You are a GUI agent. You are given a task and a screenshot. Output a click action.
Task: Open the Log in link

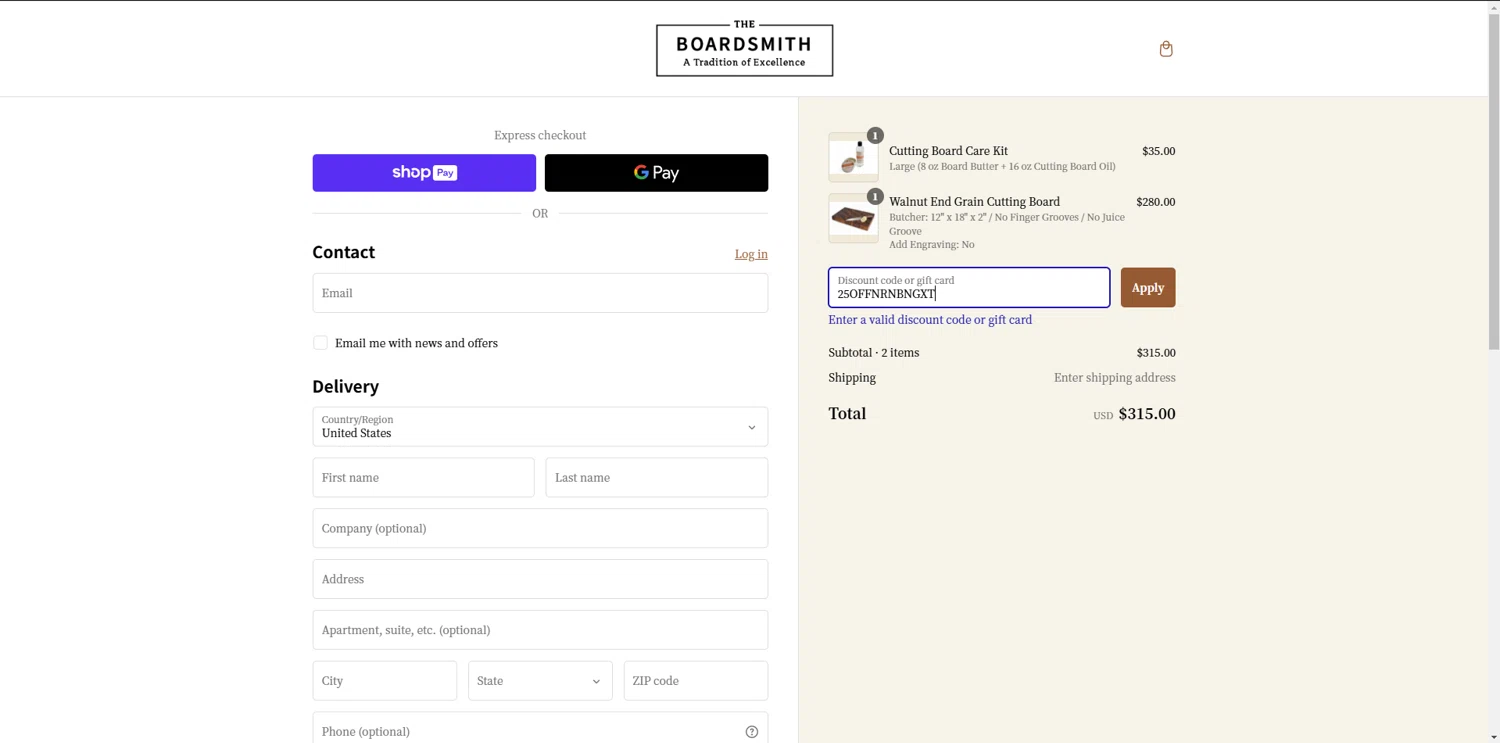(751, 254)
